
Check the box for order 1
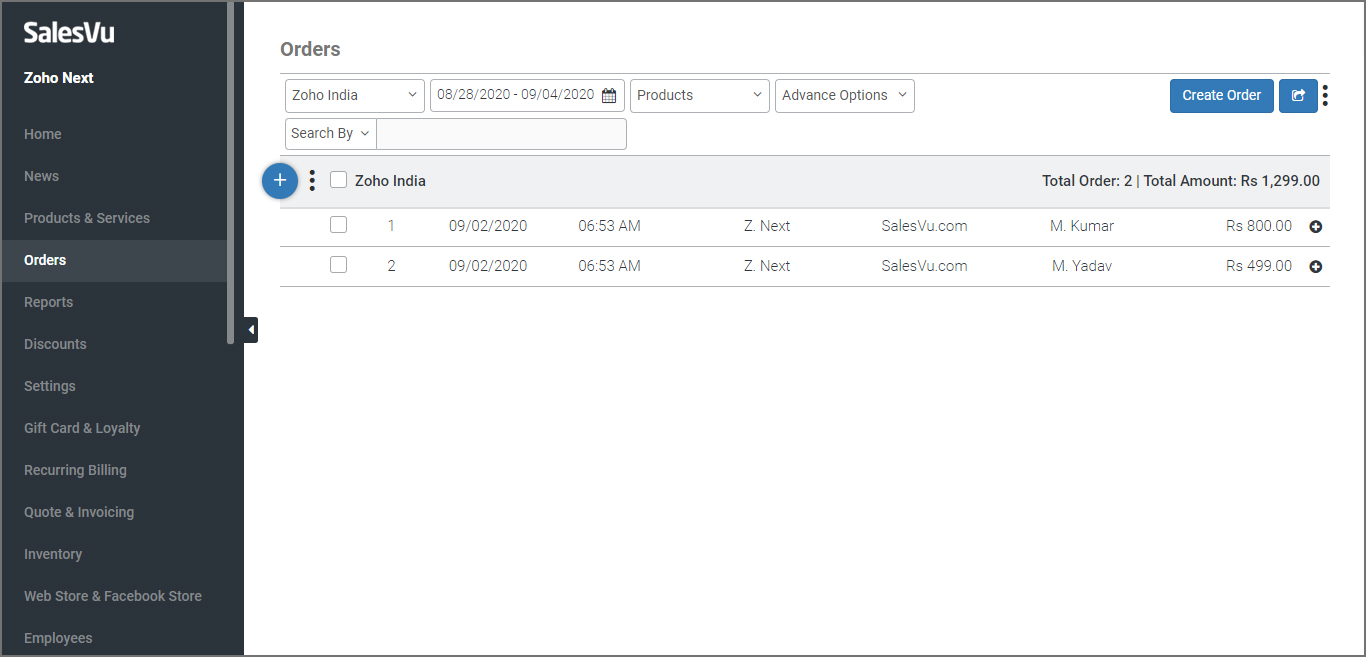point(338,225)
